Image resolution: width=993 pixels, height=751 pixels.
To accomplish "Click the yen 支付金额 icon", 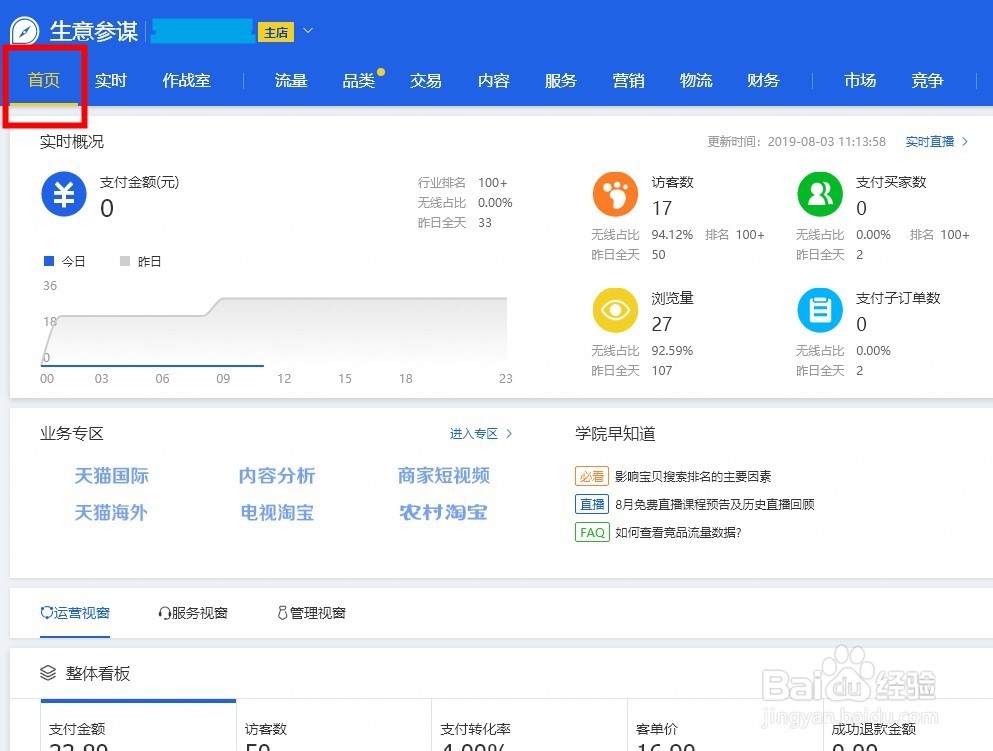I will pyautogui.click(x=63, y=194).
